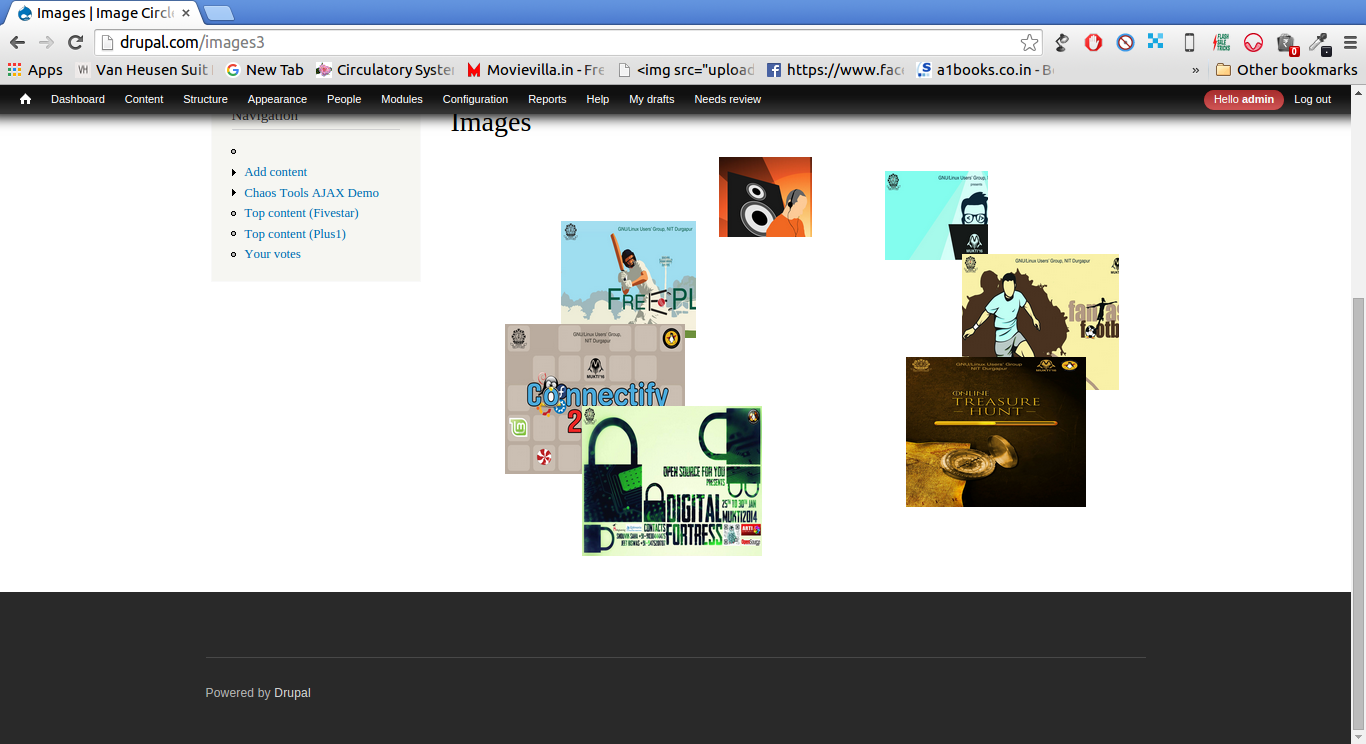Screen dimensions: 1366x744
Task: Open the Configuration admin menu
Action: [x=475, y=99]
